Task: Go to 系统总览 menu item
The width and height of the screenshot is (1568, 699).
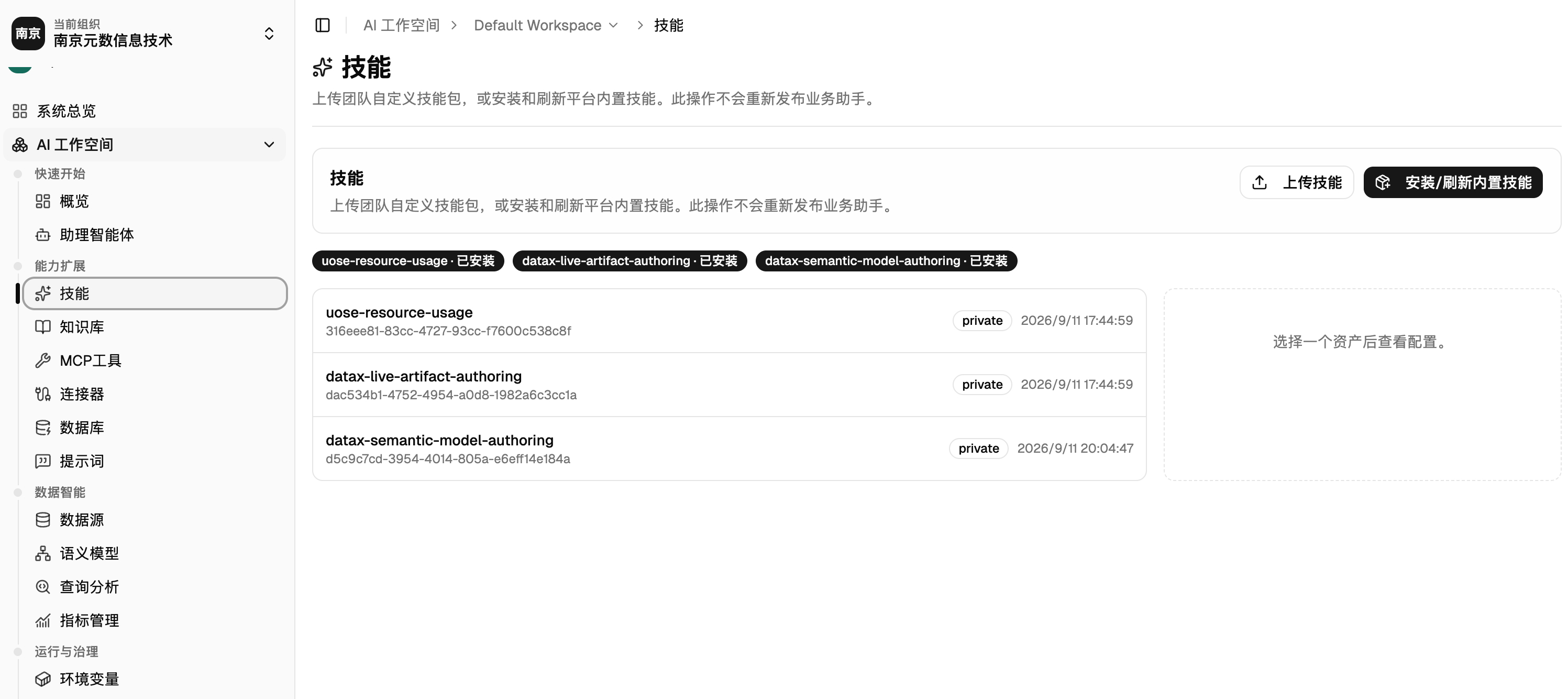Action: [144, 111]
